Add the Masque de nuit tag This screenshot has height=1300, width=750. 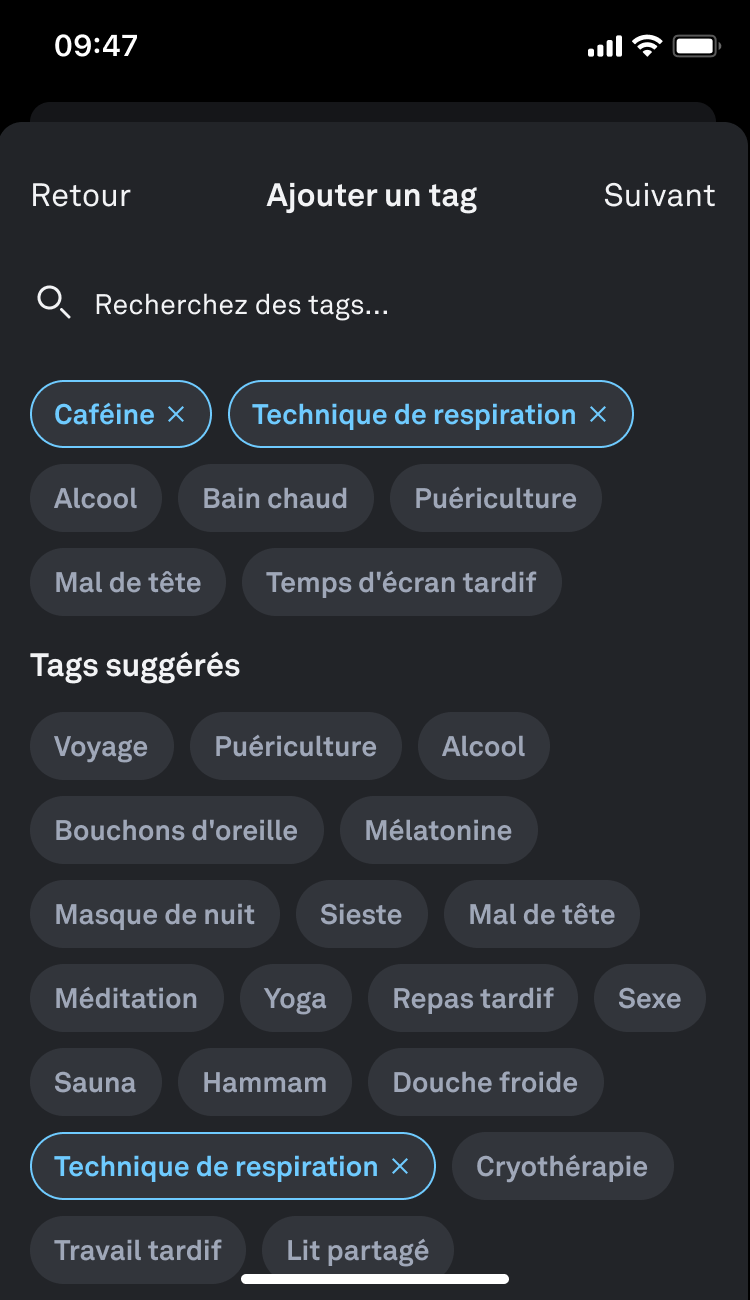[x=155, y=914]
